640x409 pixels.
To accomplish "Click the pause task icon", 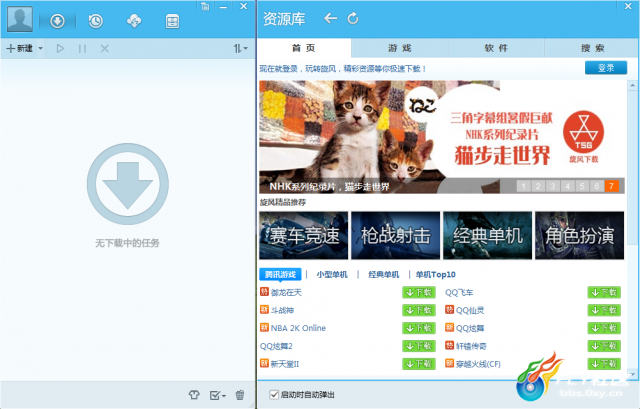I will click(82, 49).
